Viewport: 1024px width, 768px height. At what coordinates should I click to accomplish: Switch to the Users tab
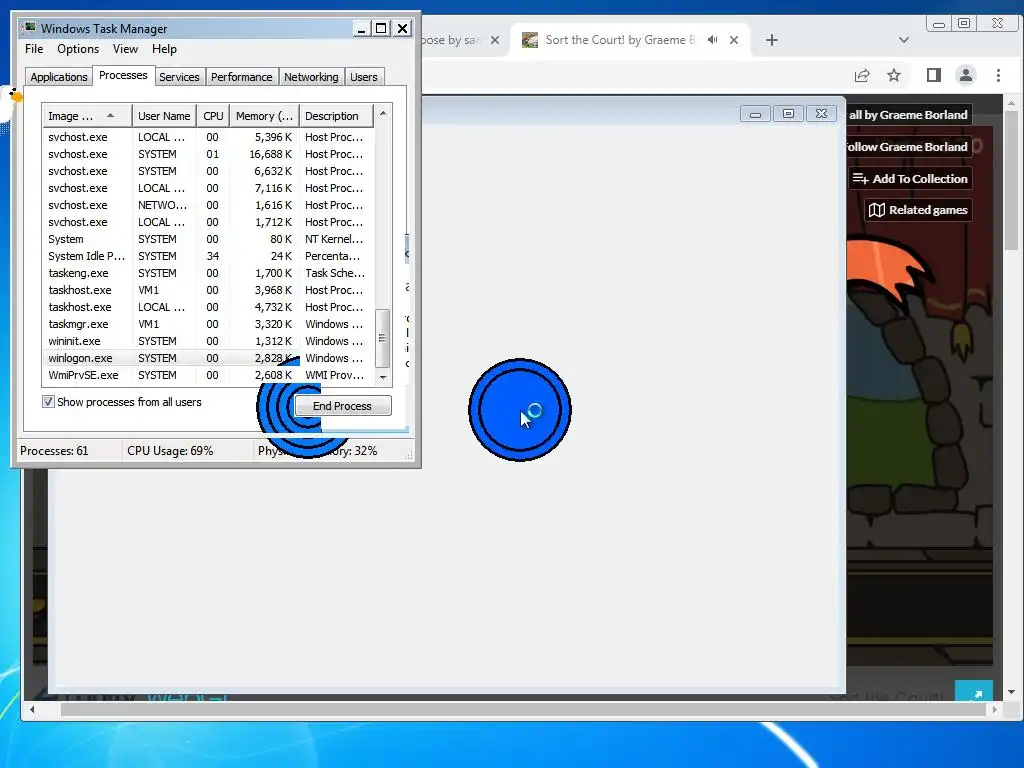pos(364,77)
